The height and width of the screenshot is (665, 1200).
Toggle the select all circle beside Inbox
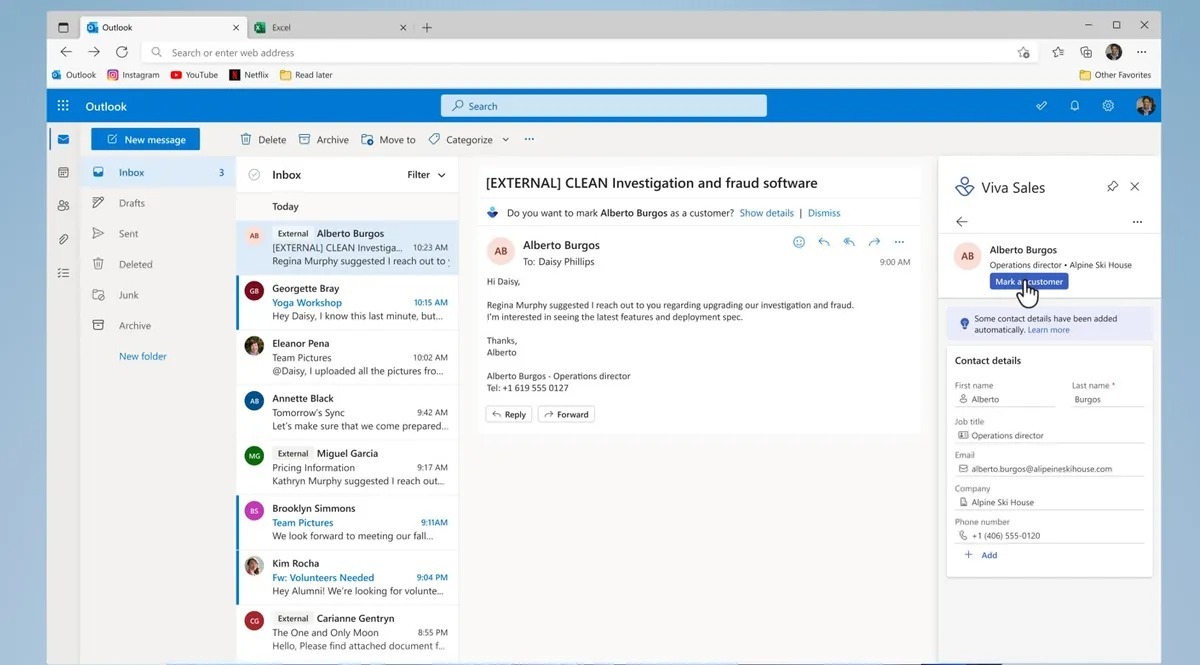coord(254,175)
